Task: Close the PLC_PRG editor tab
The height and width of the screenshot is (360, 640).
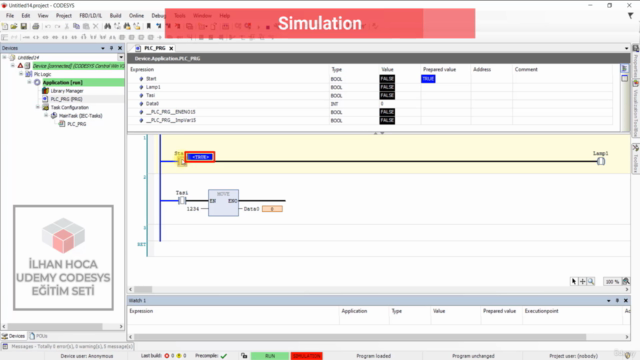Action: pos(171,48)
